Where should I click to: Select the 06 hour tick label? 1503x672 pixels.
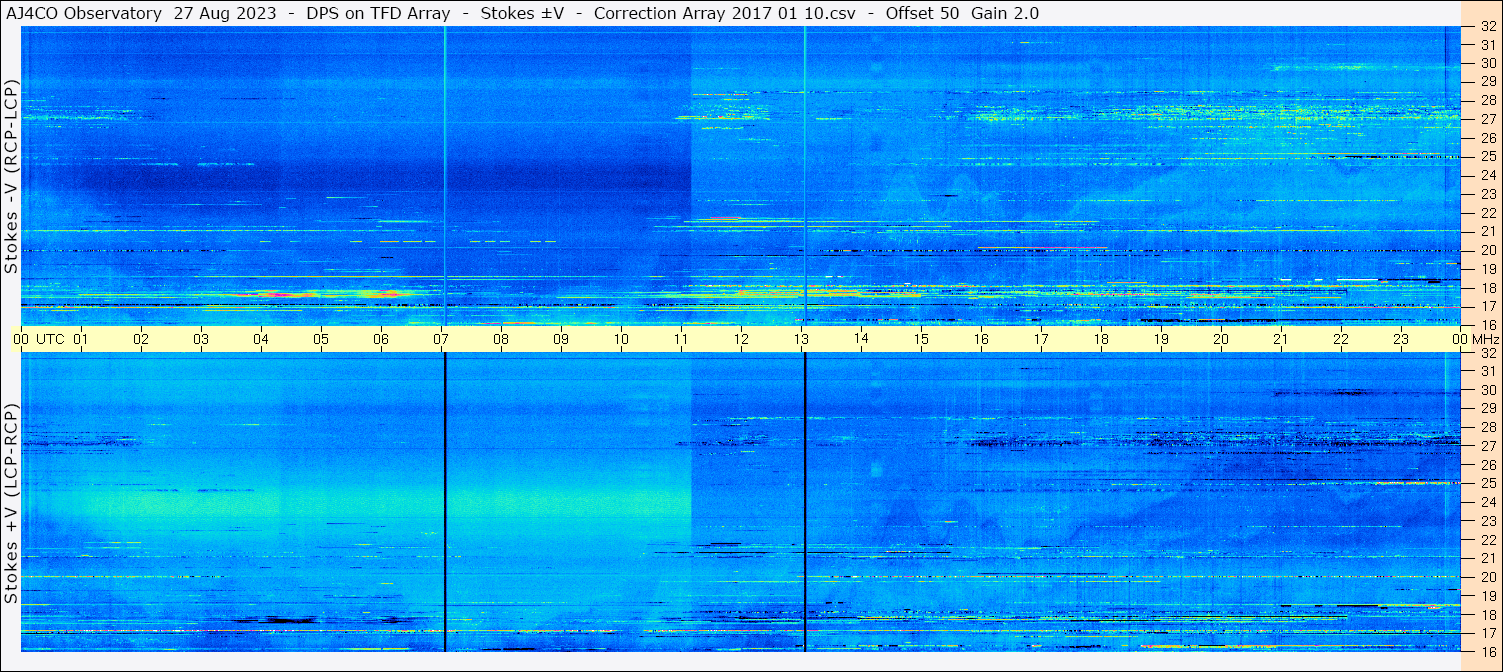(x=381, y=339)
